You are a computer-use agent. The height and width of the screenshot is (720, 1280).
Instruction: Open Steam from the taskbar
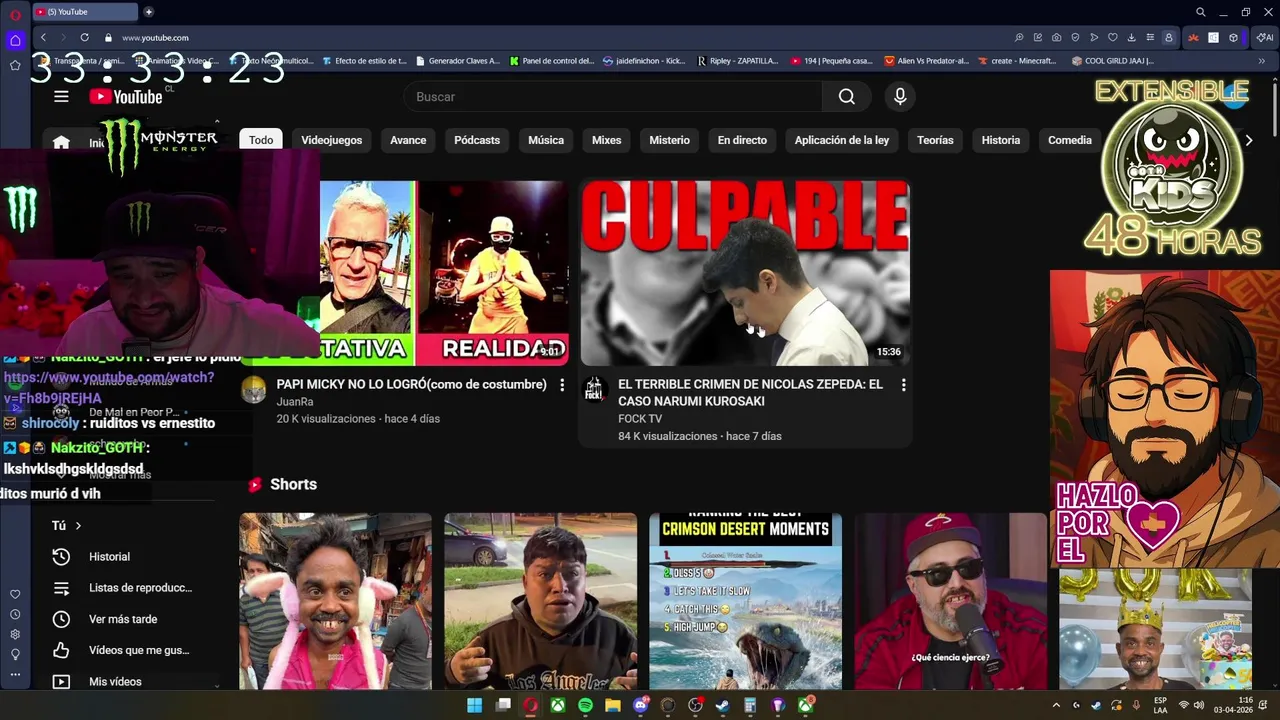(x=723, y=705)
